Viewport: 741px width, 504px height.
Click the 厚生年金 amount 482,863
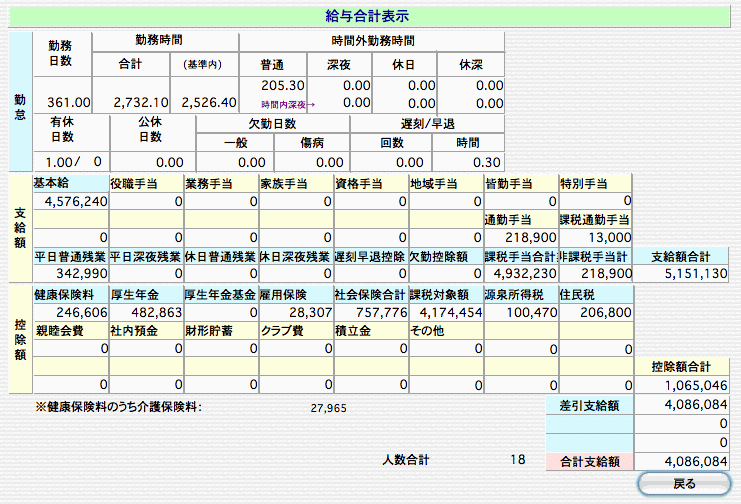145,312
